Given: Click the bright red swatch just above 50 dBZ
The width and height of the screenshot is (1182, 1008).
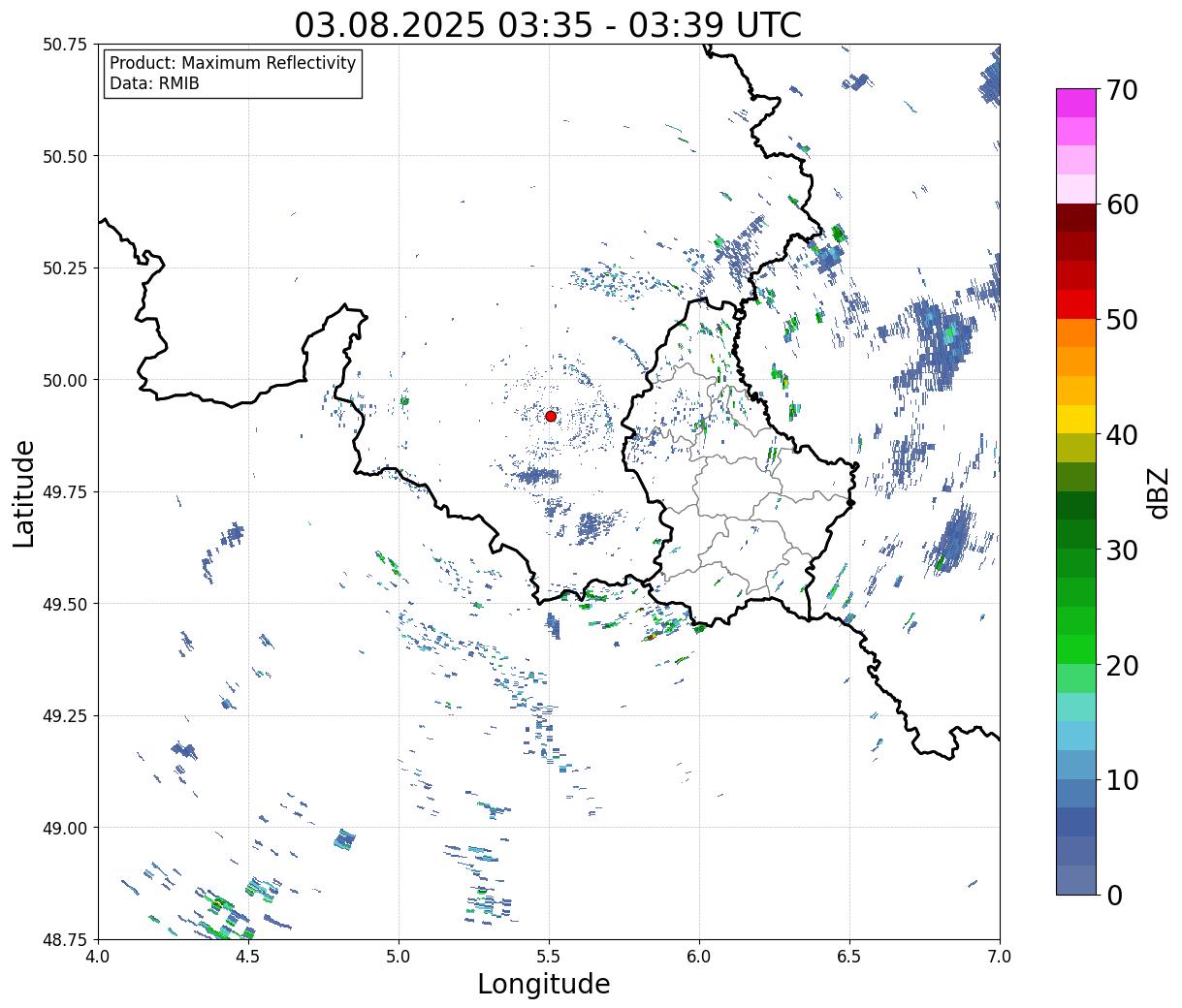Looking at the screenshot, I should tap(1076, 304).
